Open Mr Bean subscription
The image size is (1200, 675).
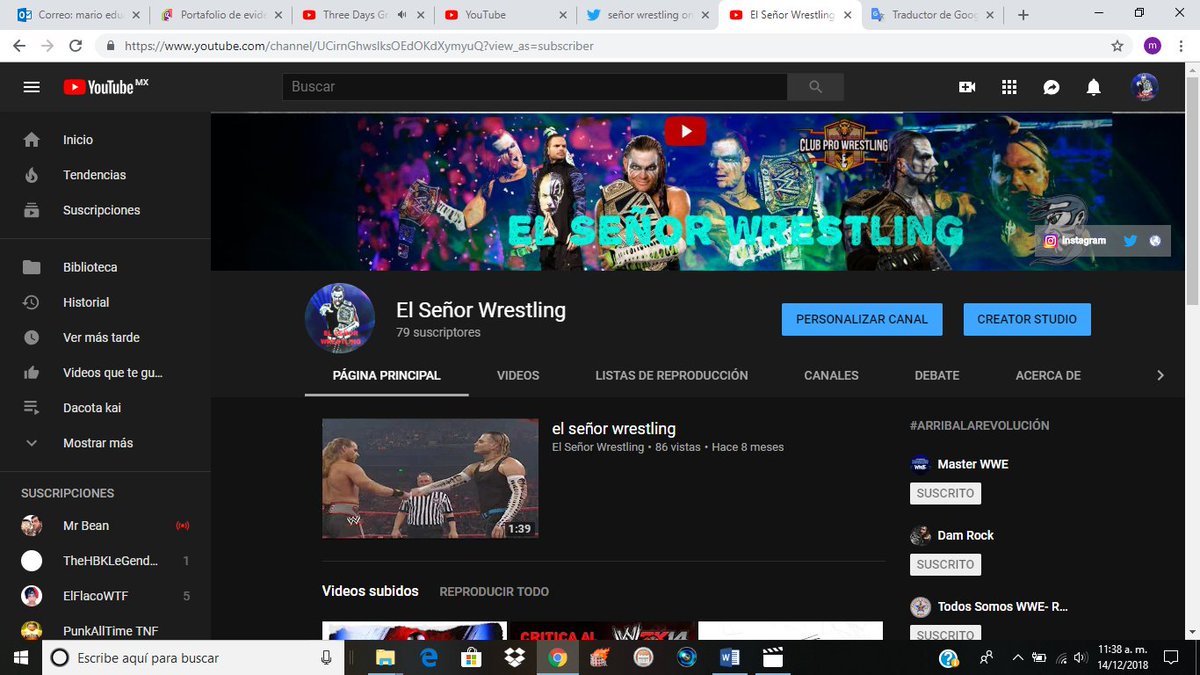click(105, 526)
